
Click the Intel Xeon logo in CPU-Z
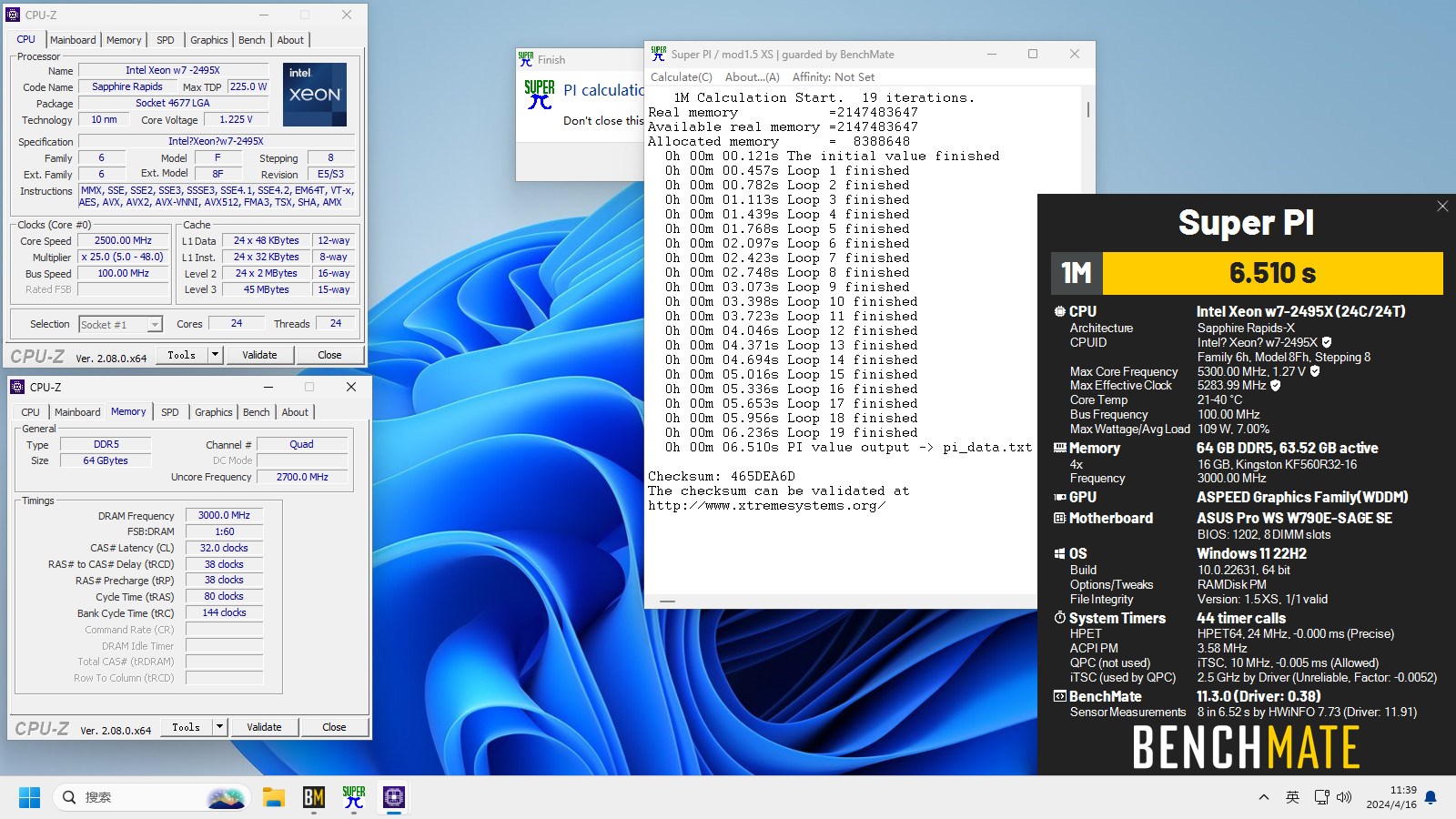[x=315, y=95]
